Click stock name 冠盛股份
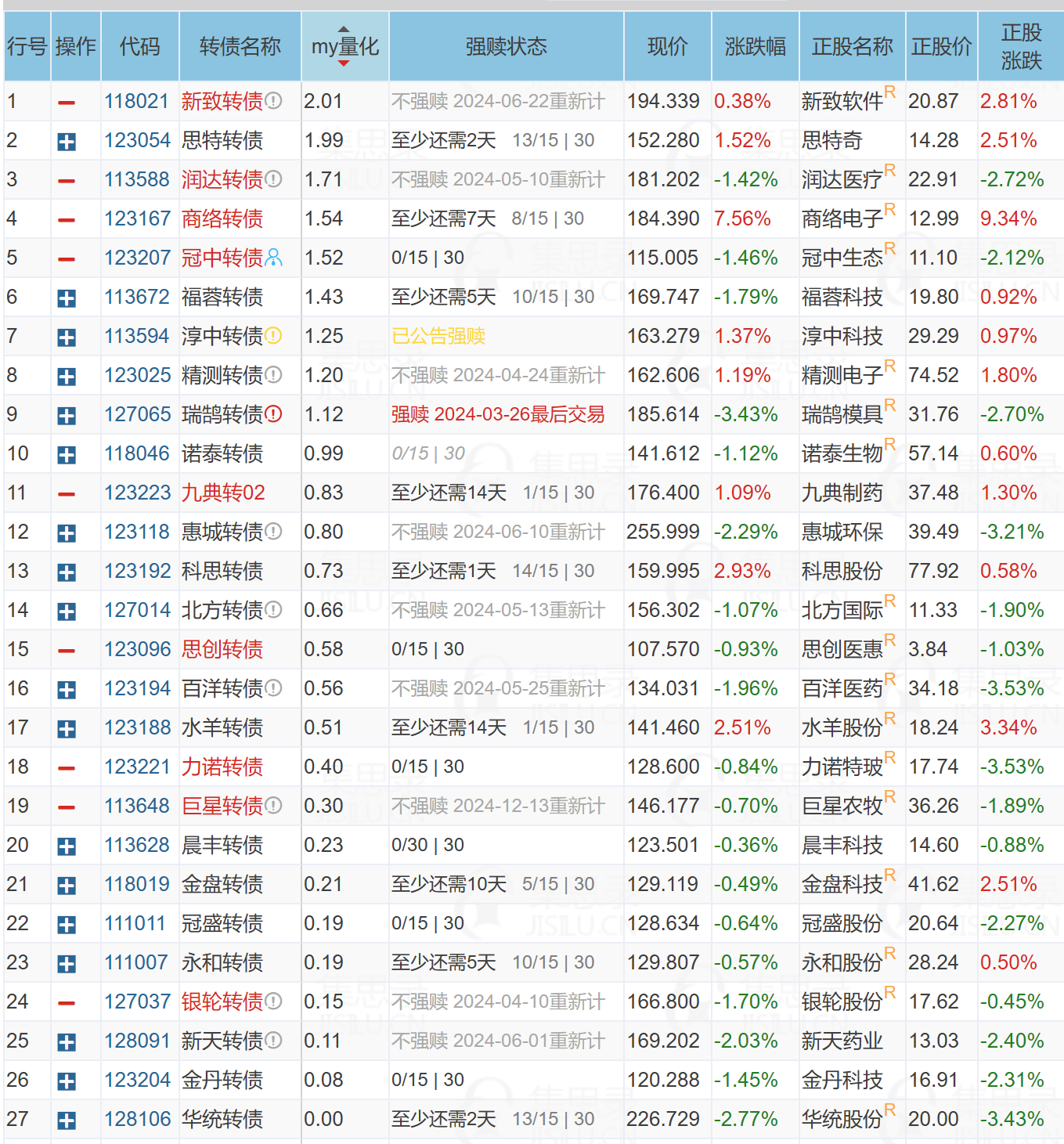 point(842,923)
